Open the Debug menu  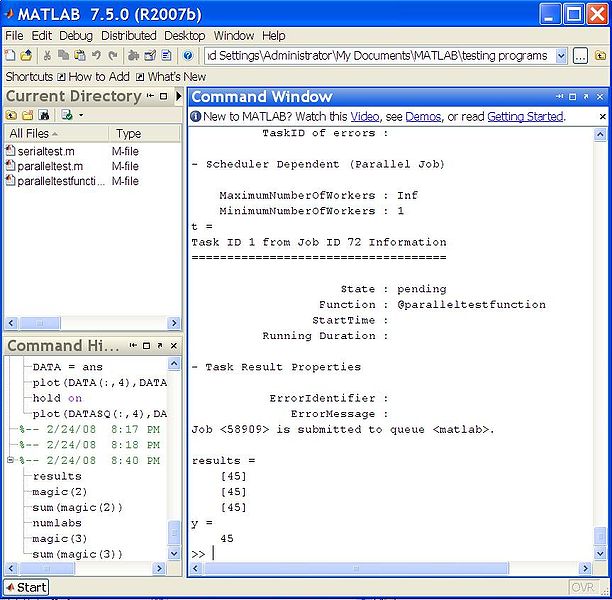pyautogui.click(x=76, y=35)
